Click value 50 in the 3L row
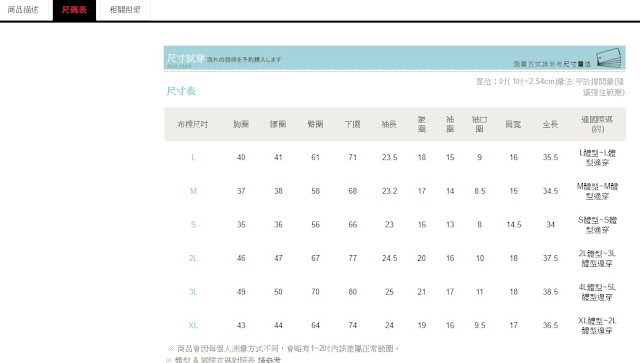Viewport: 640px width, 363px height. pyautogui.click(x=278, y=292)
